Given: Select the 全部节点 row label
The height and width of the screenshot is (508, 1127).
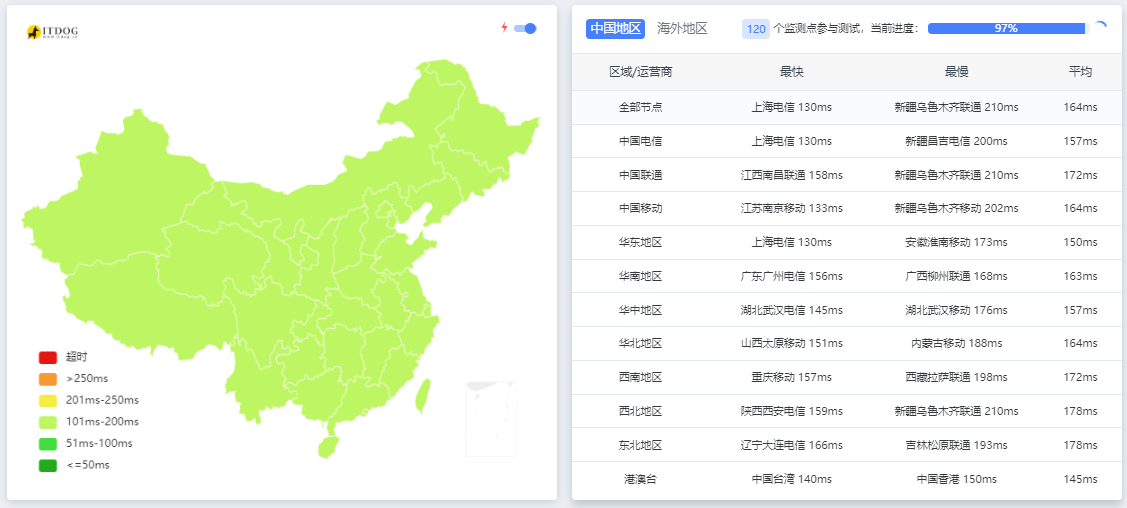Looking at the screenshot, I should coord(640,107).
